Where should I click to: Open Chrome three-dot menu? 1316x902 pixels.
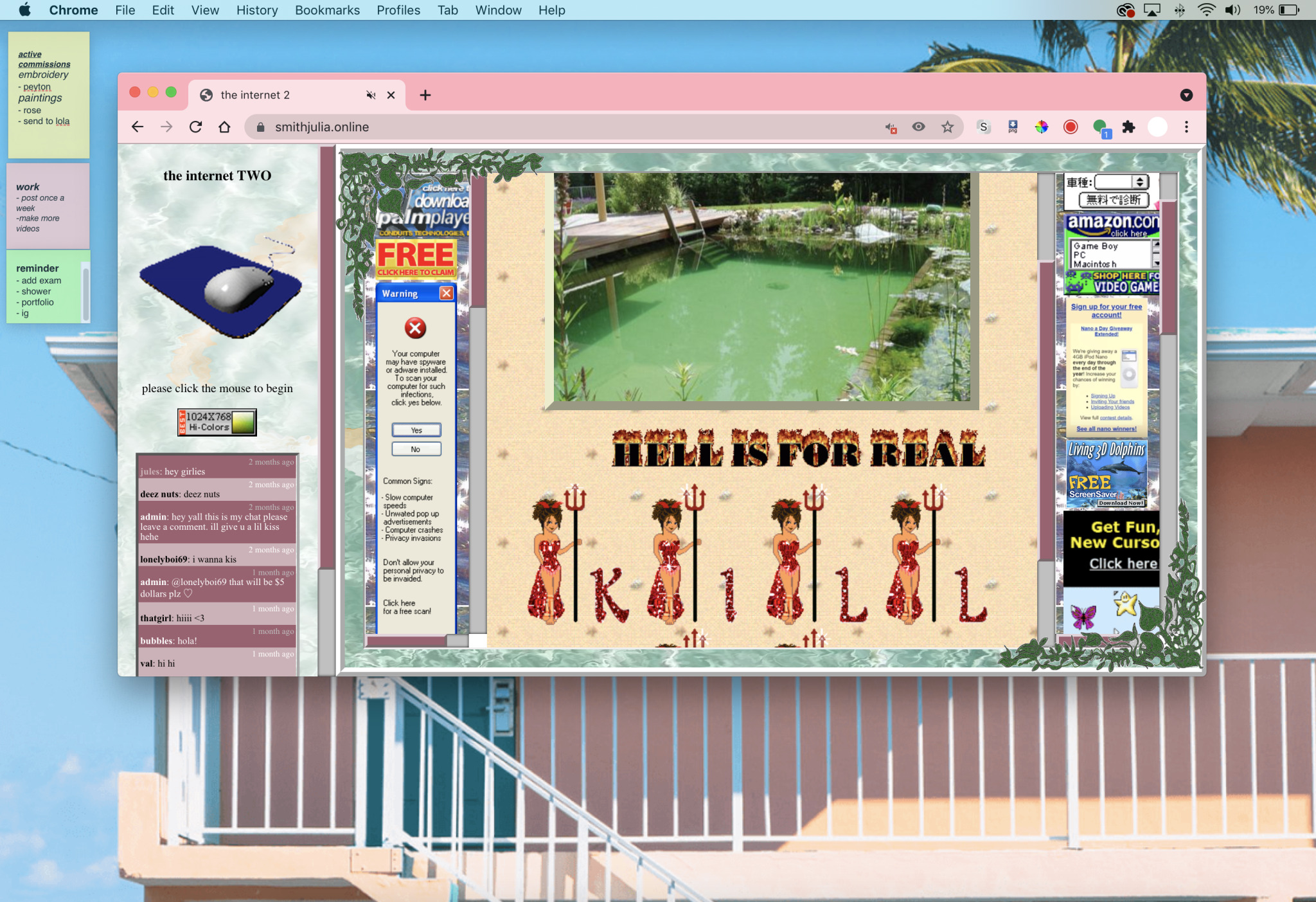(1186, 127)
